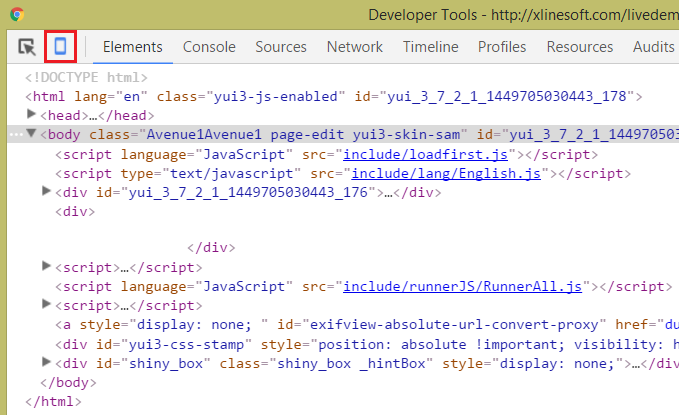Click the display: none; style on shiny_box
Screen dimensions: 679x415
coord(557,364)
